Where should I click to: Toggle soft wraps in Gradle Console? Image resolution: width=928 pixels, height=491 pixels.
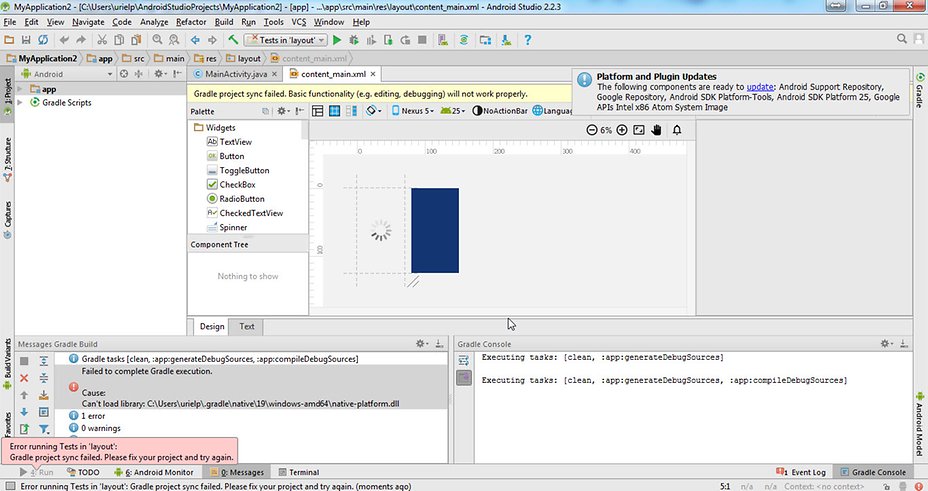[x=464, y=360]
